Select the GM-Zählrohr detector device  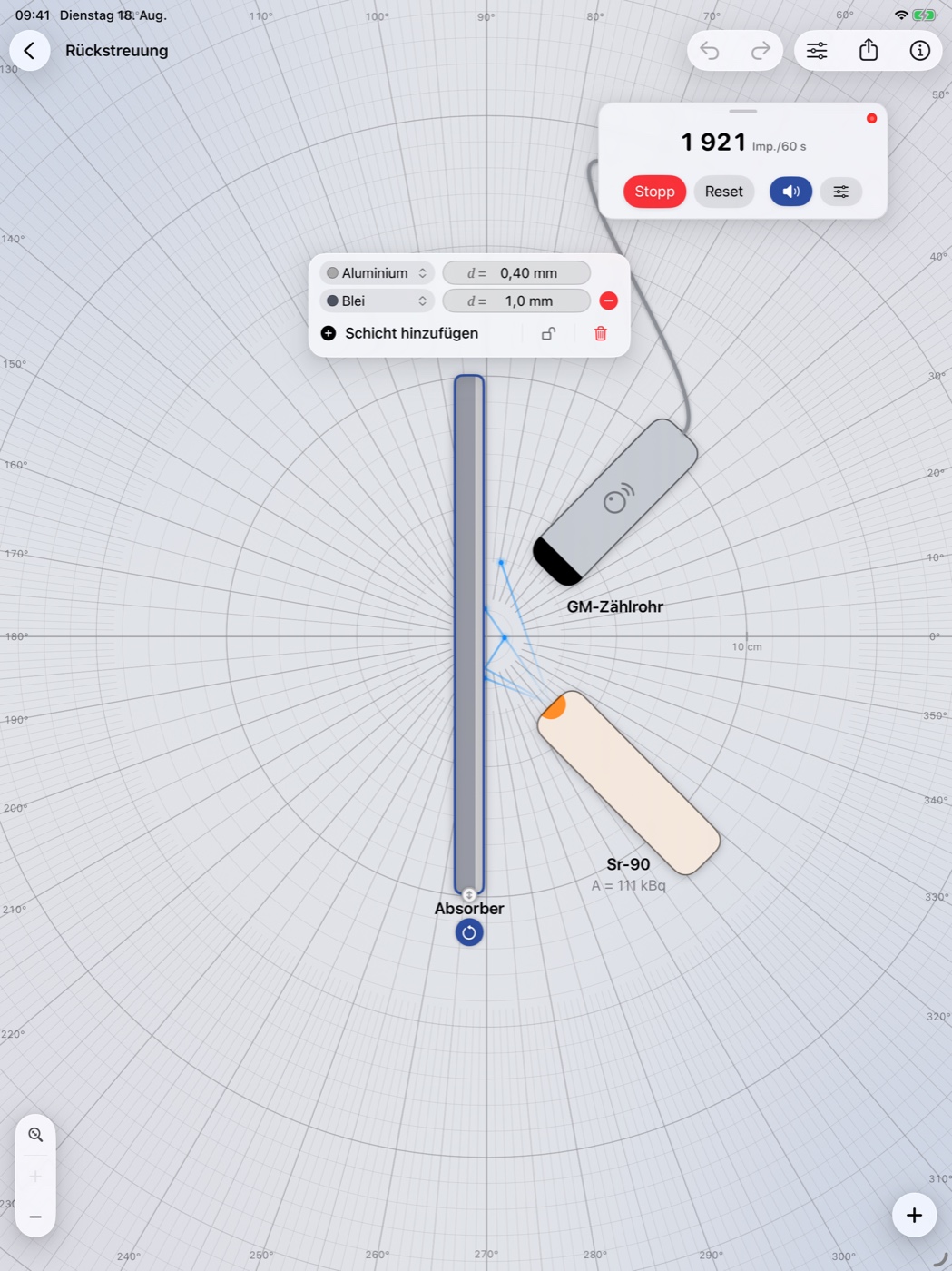tap(617, 501)
